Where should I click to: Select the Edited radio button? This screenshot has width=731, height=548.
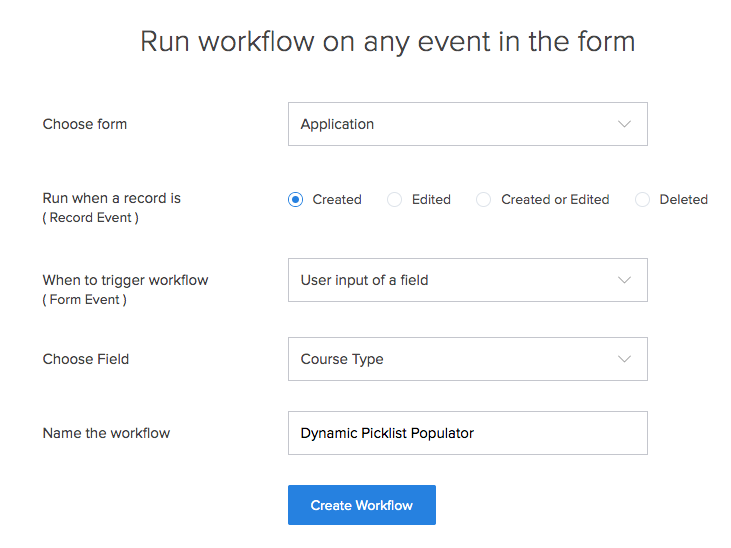click(394, 200)
